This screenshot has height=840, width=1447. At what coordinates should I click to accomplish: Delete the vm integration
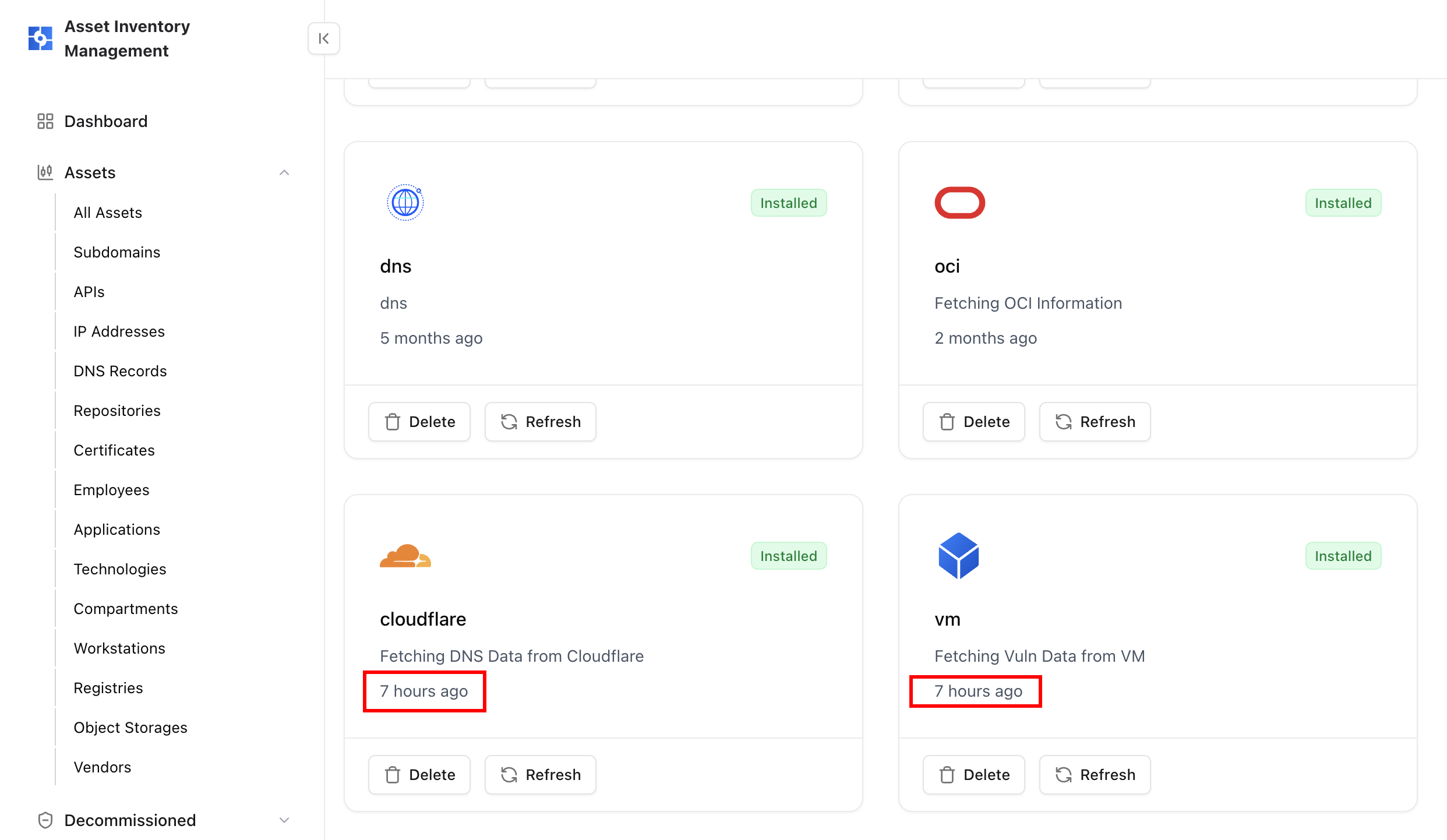pos(974,775)
